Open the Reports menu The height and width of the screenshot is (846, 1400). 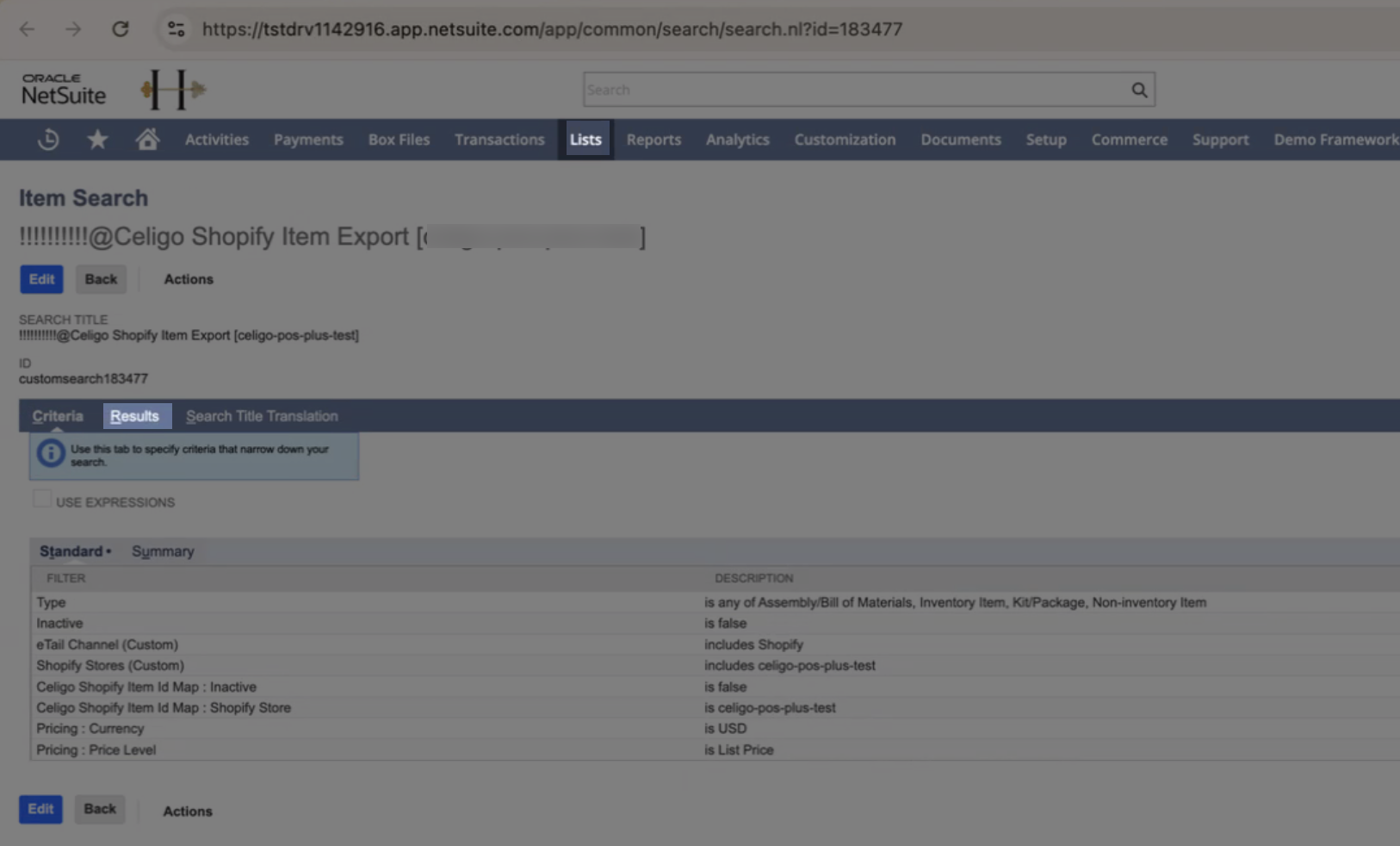pos(654,140)
